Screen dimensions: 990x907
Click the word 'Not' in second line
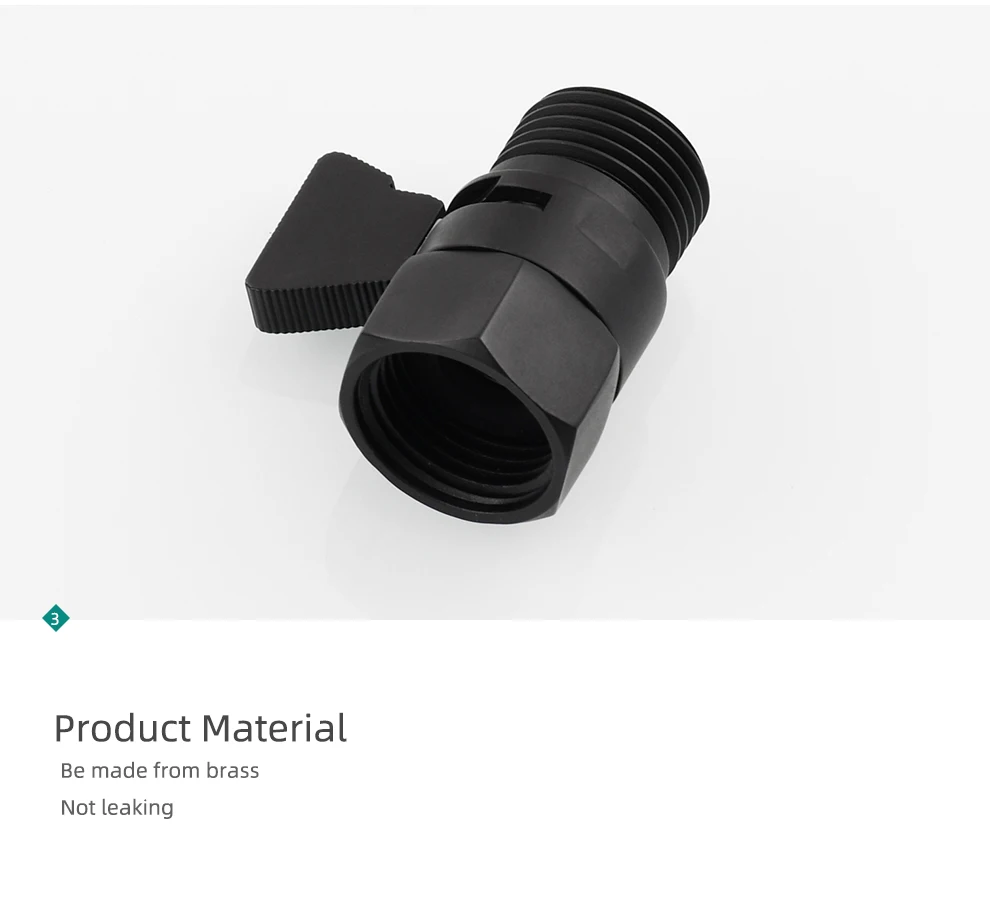click(x=78, y=808)
